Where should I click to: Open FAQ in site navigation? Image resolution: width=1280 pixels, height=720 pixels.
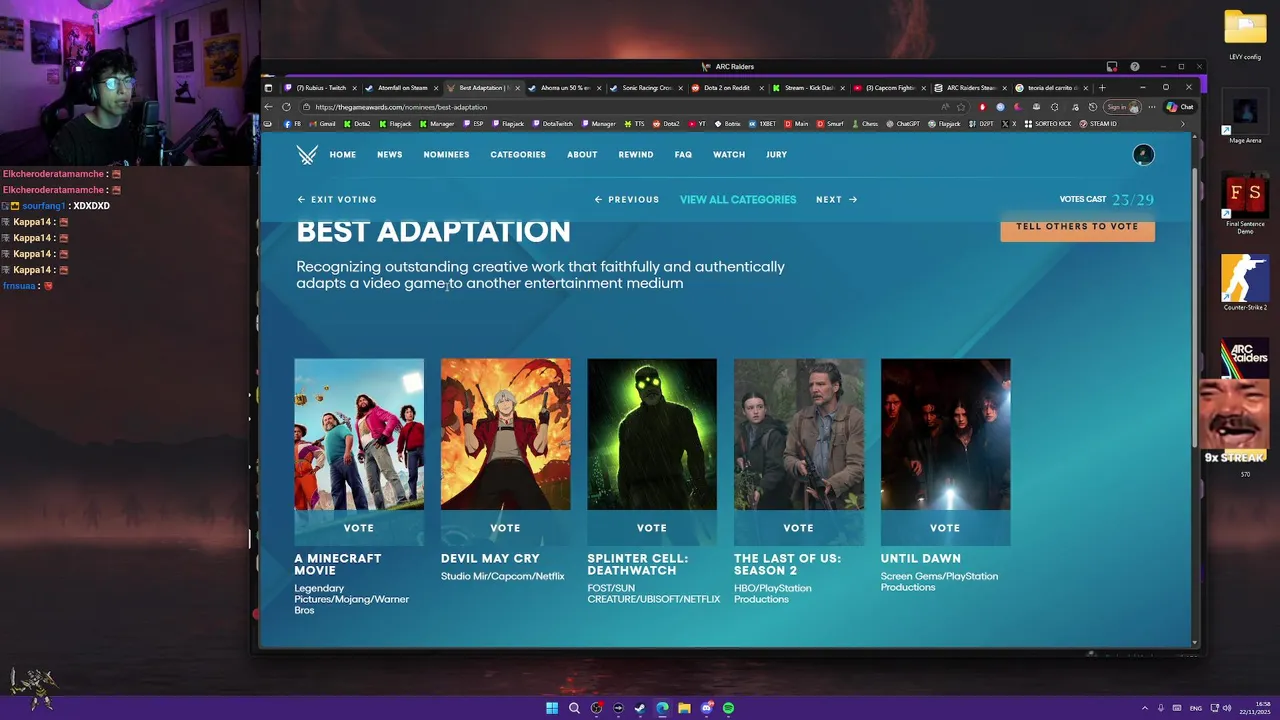tap(683, 155)
